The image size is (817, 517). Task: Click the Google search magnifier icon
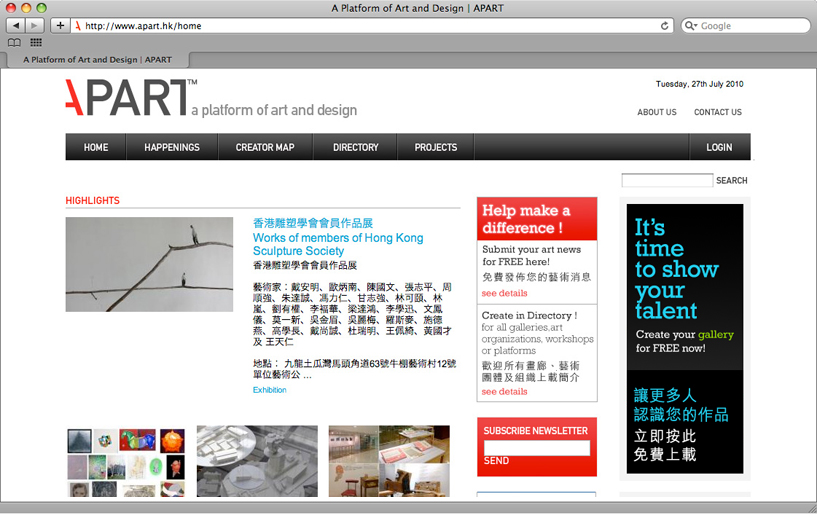(690, 26)
